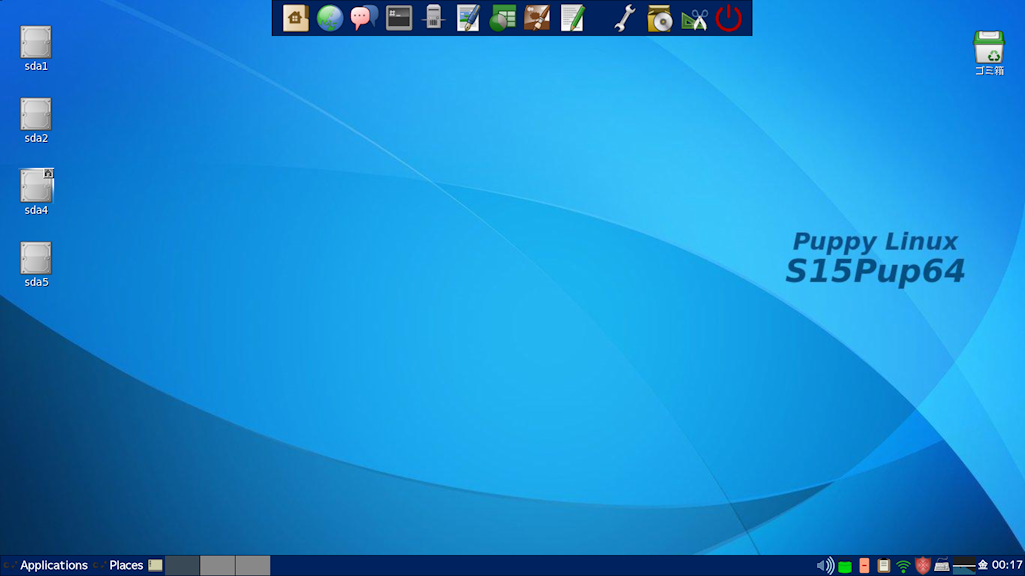This screenshot has height=576, width=1025.
Task: Open the clipboard manager tray icon
Action: pyautogui.click(x=884, y=566)
